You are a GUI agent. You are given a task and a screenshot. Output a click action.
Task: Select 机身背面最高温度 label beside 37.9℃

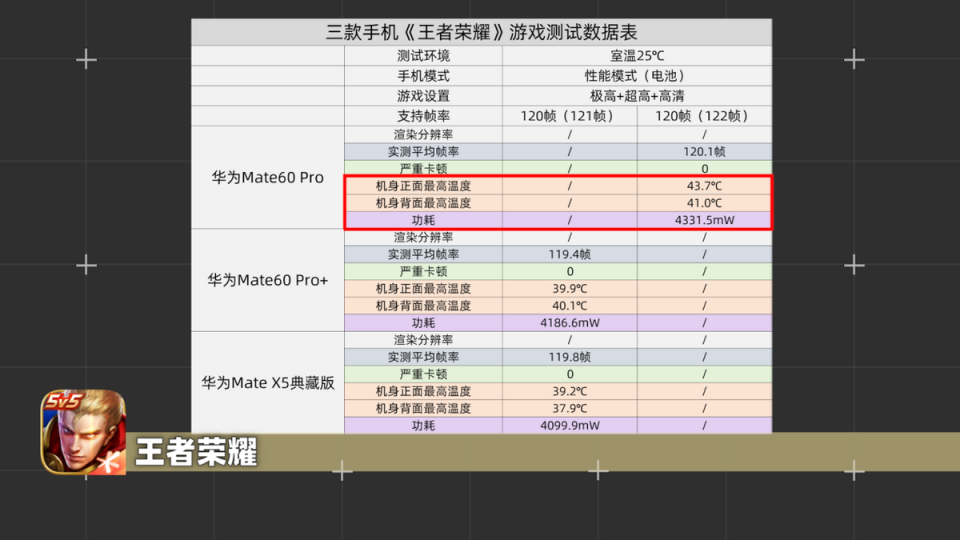pos(423,409)
